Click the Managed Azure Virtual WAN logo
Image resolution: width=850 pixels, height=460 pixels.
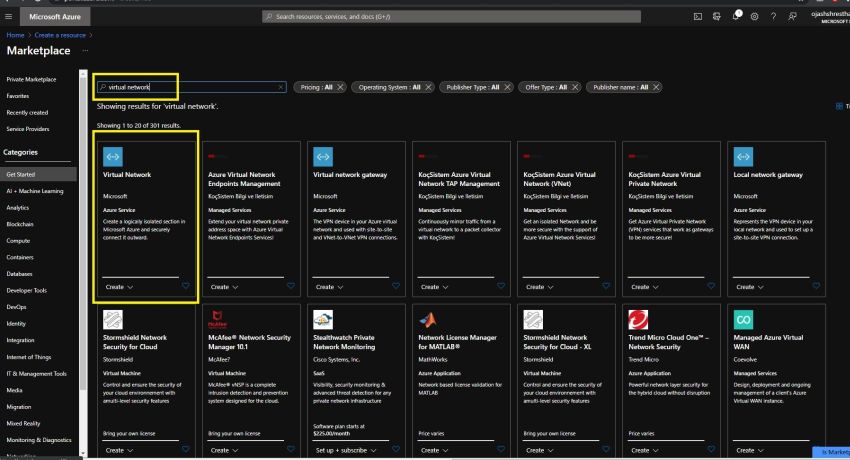743,320
